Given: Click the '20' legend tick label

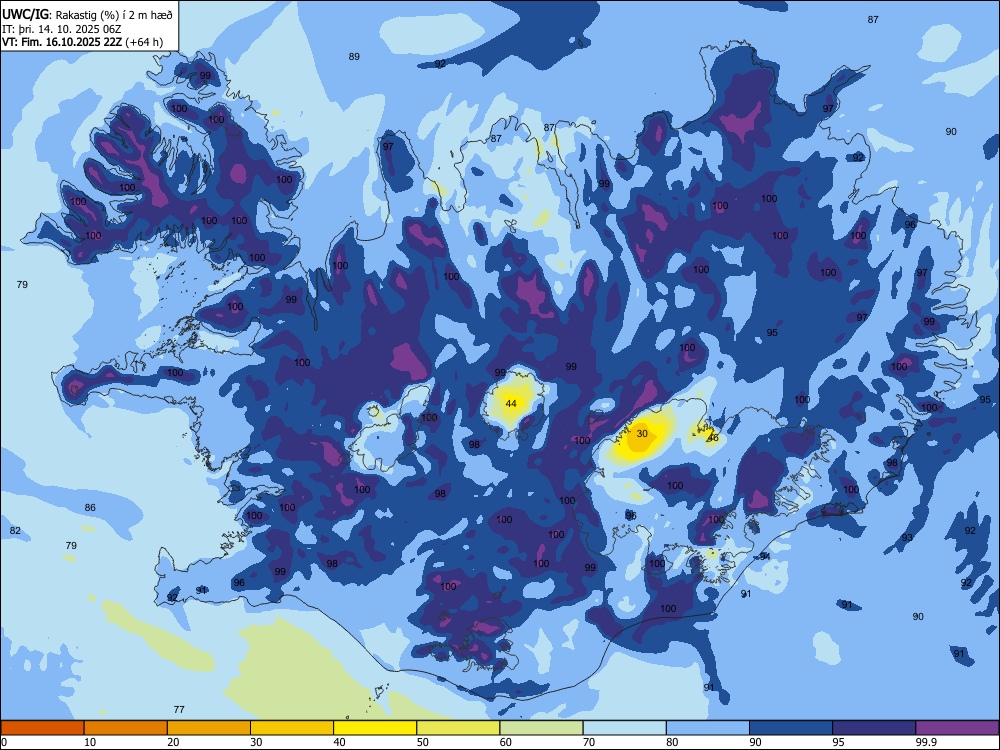Looking at the screenshot, I should (x=173, y=742).
